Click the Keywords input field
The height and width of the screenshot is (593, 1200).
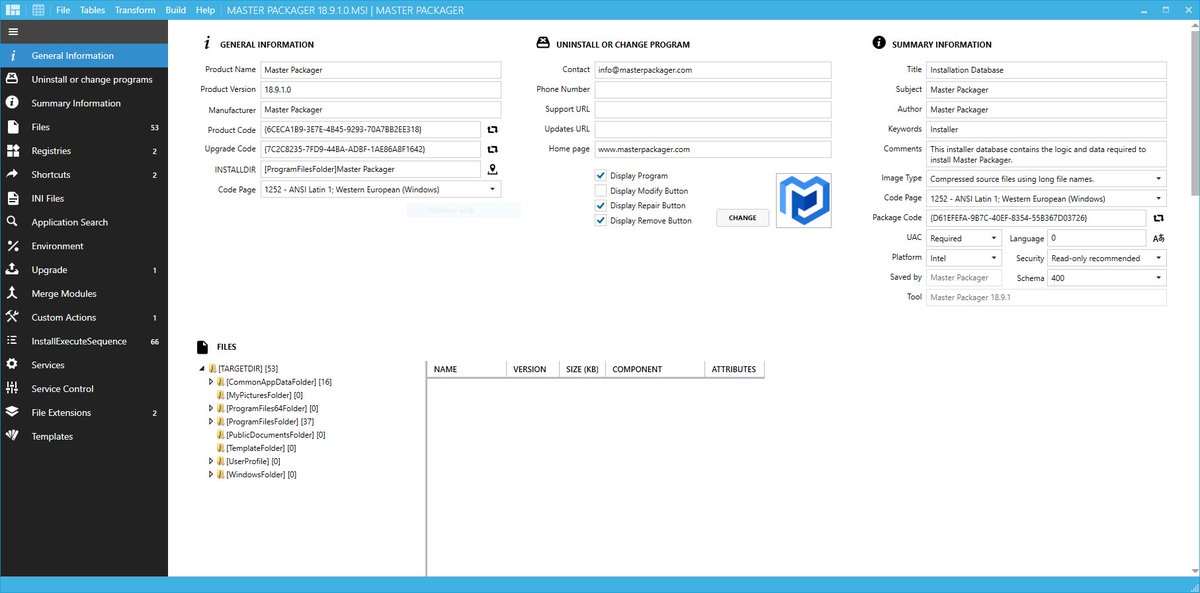click(x=1047, y=129)
